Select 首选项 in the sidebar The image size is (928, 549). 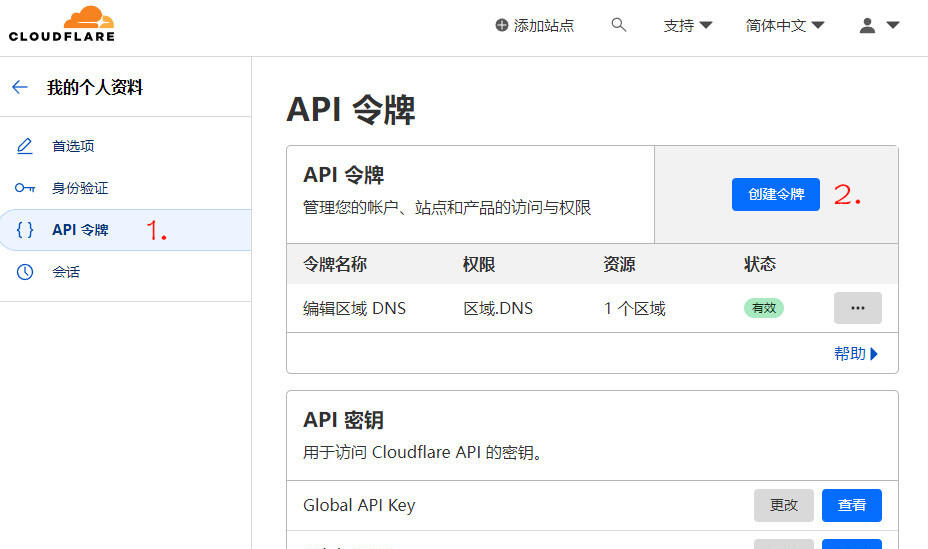coord(73,146)
